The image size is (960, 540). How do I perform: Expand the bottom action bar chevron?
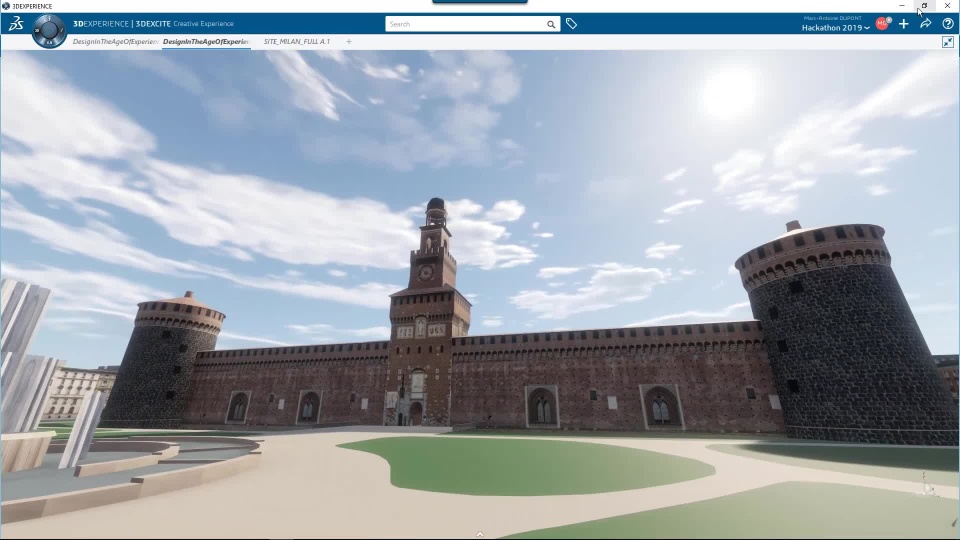[480, 534]
